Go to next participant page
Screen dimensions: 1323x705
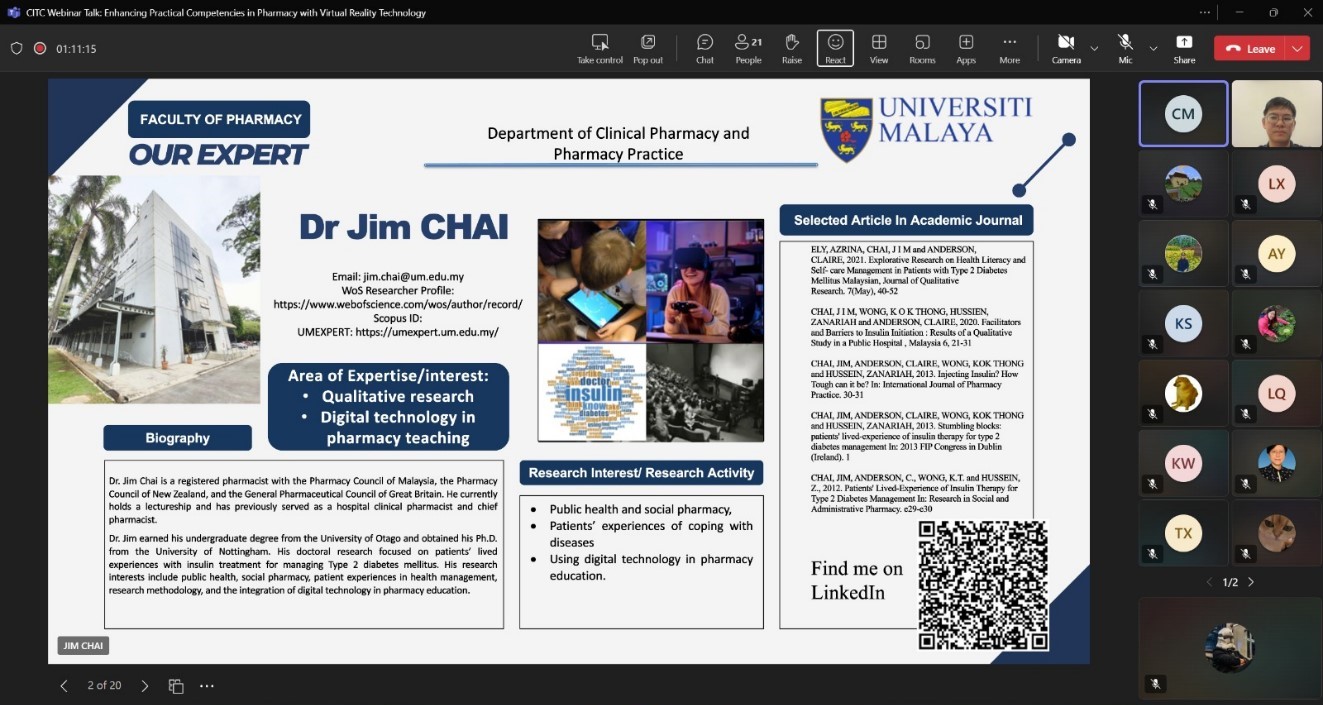[1251, 582]
